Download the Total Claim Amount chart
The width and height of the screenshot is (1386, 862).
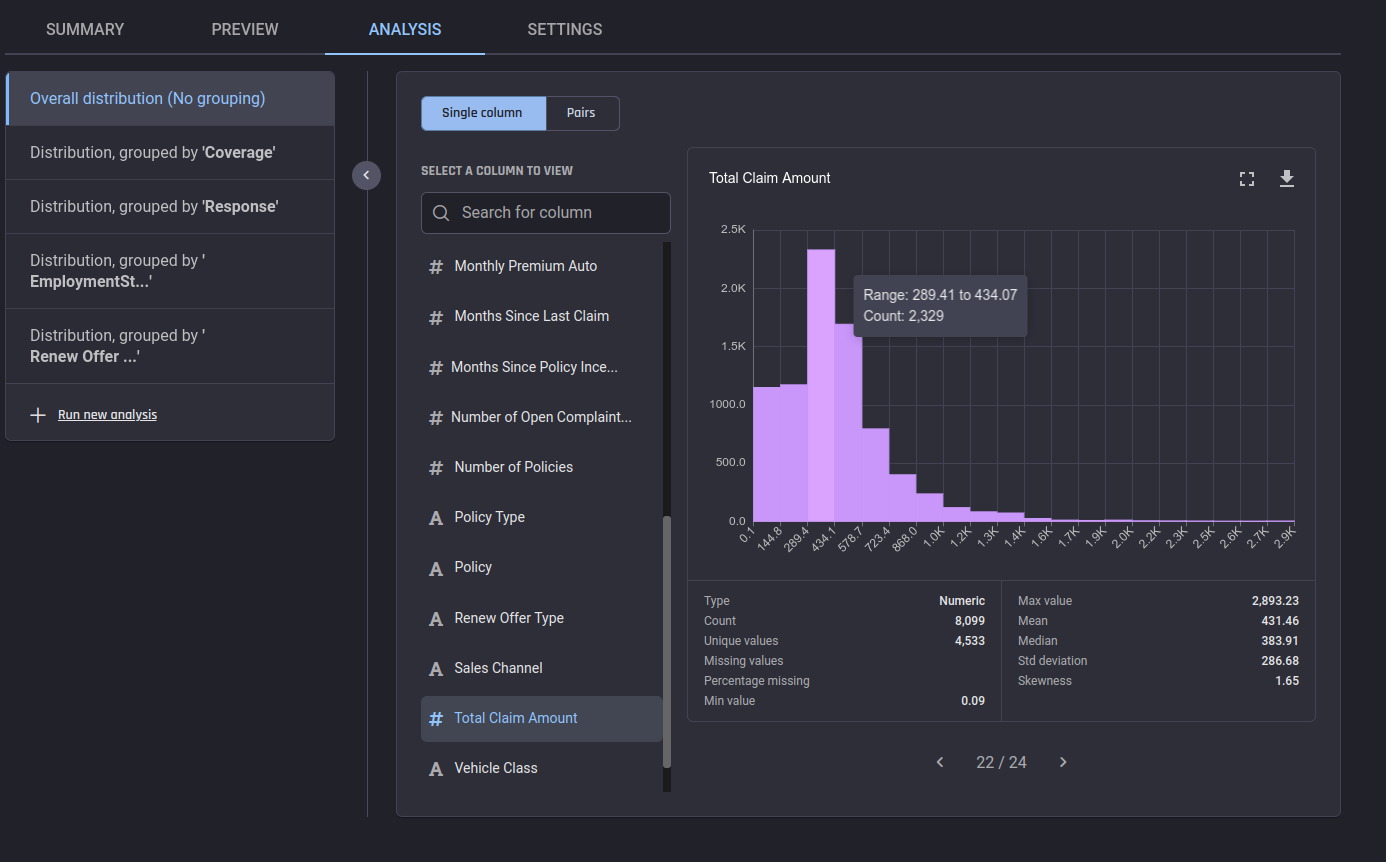tap(1287, 179)
